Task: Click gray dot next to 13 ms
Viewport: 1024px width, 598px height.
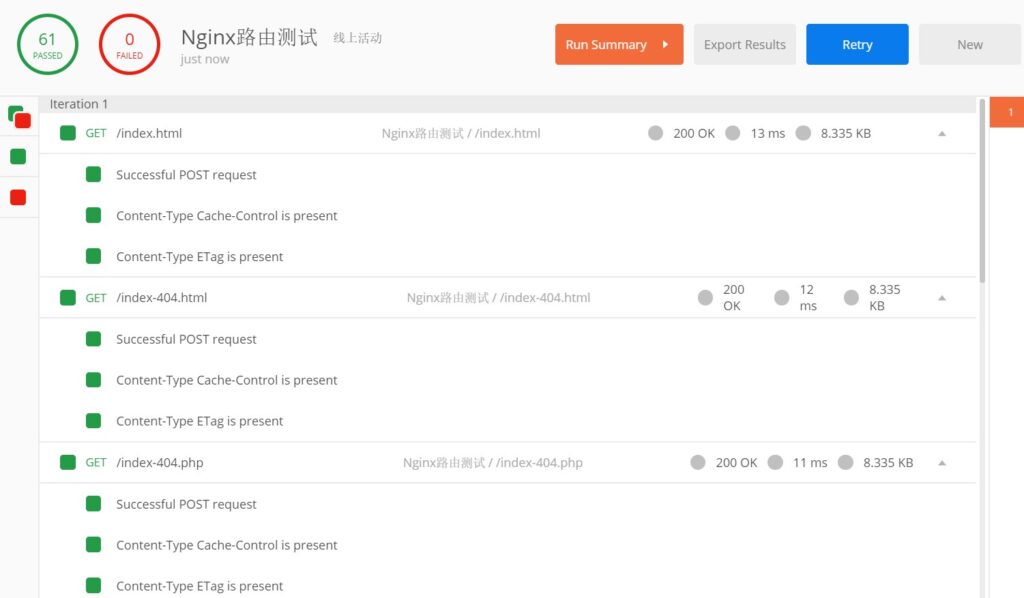Action: 733,133
